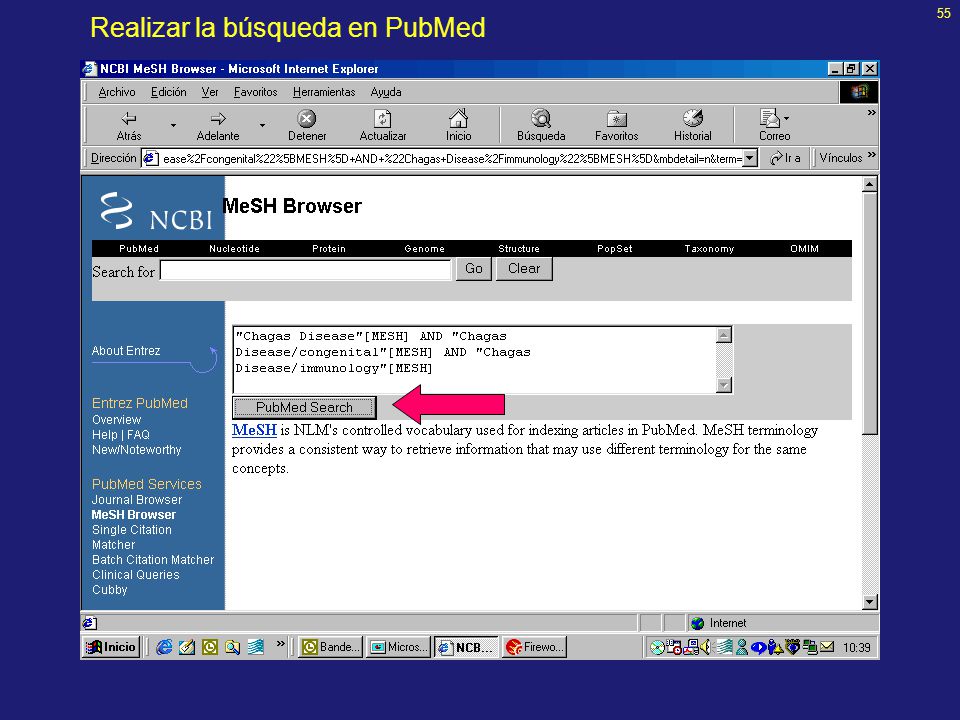
Task: Click the PubMed Search button
Action: 304,407
